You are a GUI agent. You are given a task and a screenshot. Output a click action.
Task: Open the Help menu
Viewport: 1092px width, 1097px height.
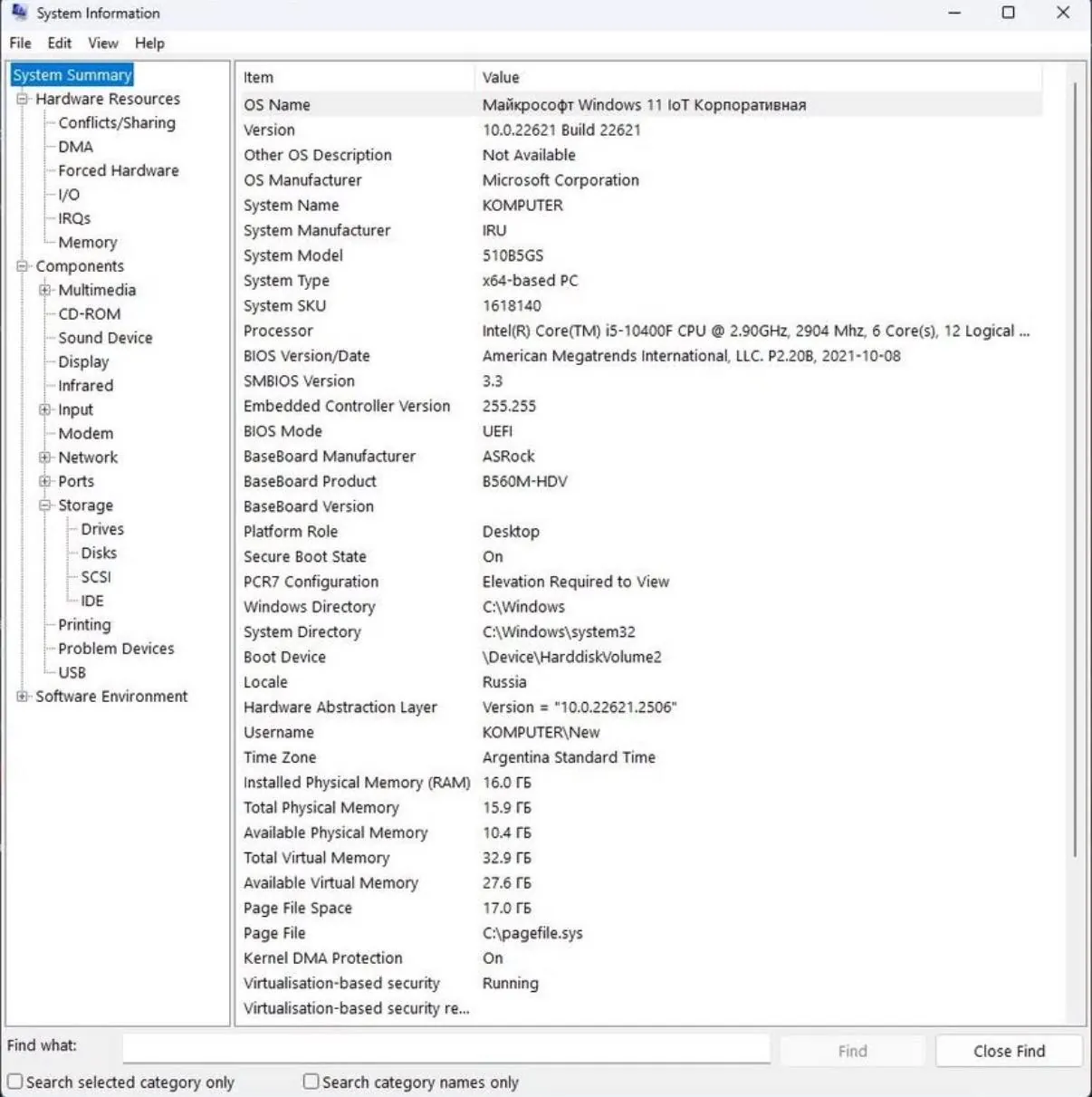point(149,43)
